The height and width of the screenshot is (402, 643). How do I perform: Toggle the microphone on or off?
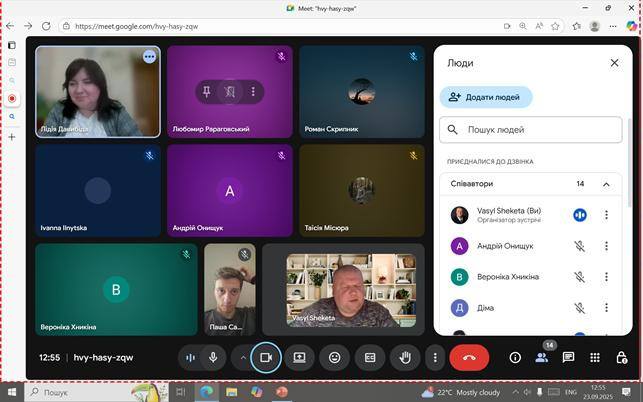tap(213, 357)
